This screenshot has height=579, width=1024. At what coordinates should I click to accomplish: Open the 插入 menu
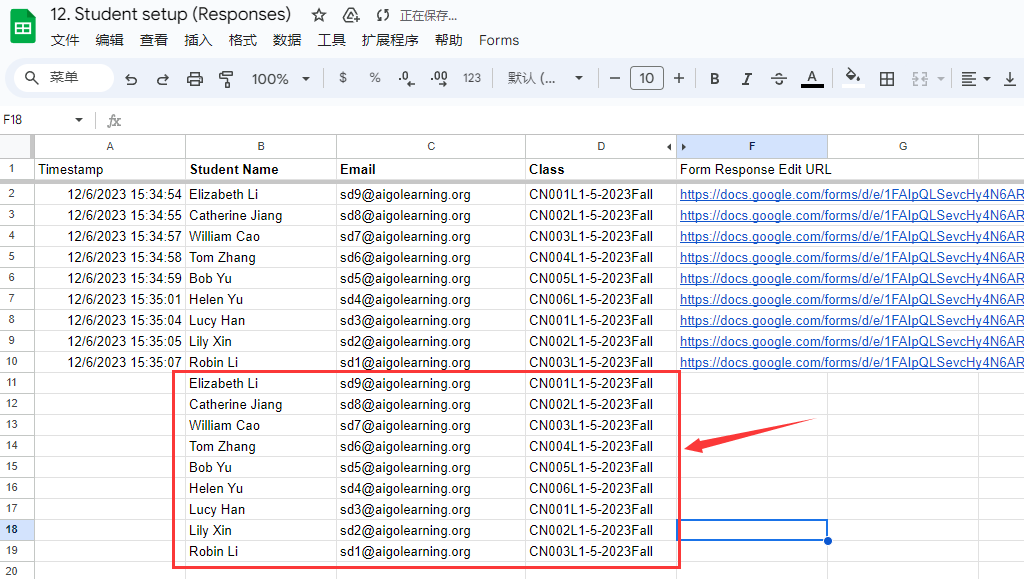click(198, 40)
